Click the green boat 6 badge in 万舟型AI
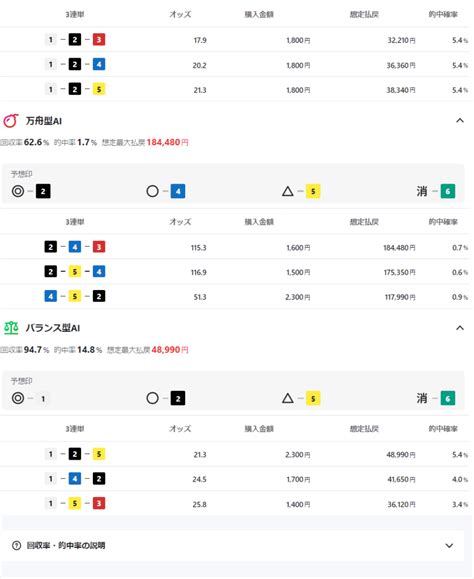The image size is (474, 579). 447,191
